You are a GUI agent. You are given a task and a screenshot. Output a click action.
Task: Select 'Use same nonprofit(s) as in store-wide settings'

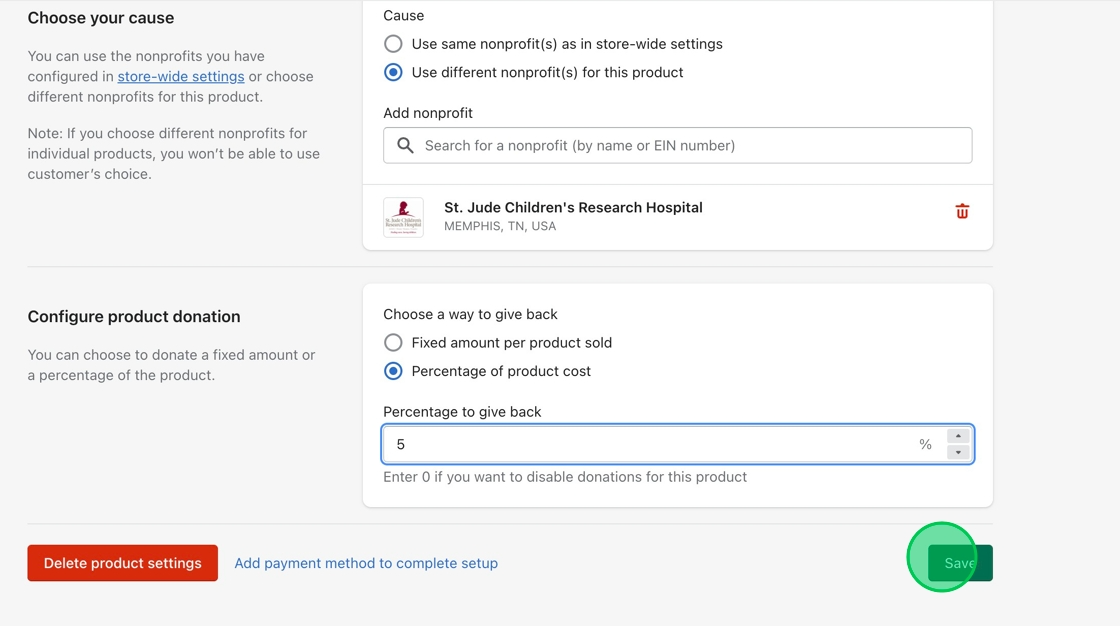(x=394, y=44)
